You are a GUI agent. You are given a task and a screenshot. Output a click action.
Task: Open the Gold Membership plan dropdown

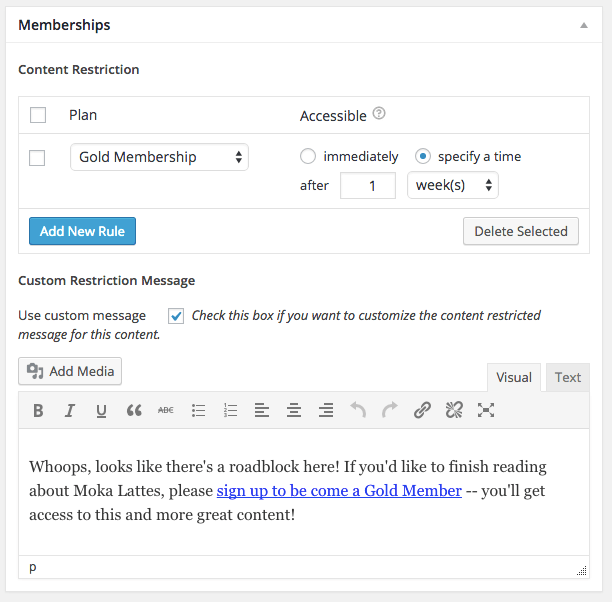(x=159, y=157)
